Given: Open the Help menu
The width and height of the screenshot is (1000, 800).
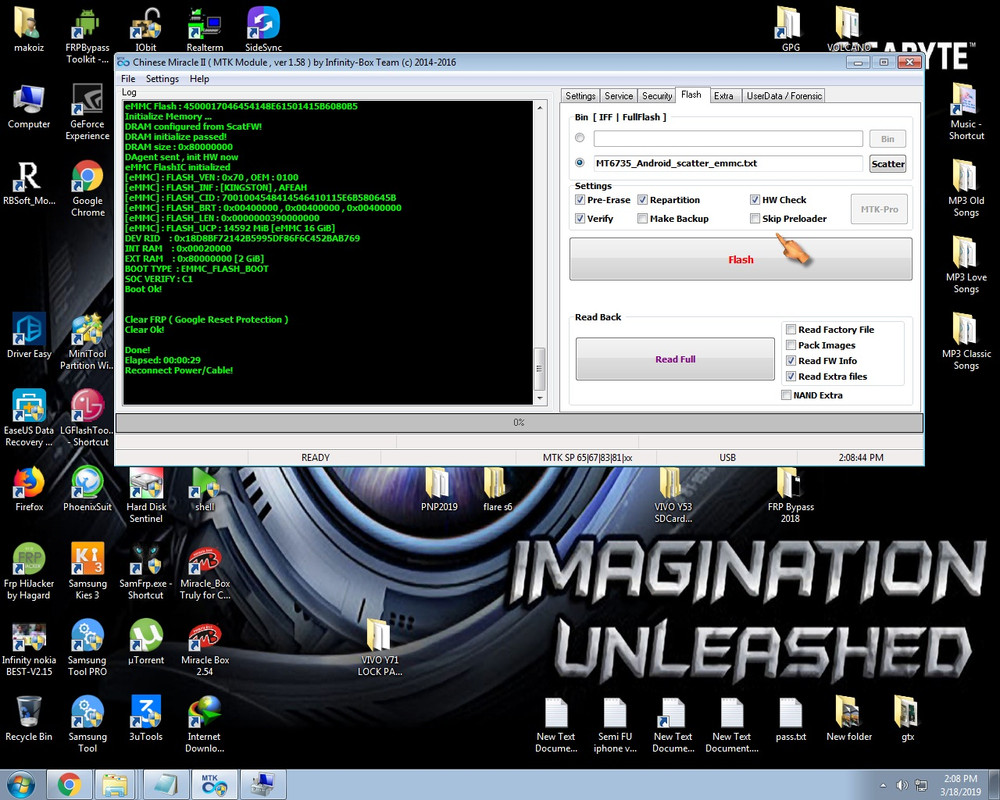Looking at the screenshot, I should coord(199,78).
